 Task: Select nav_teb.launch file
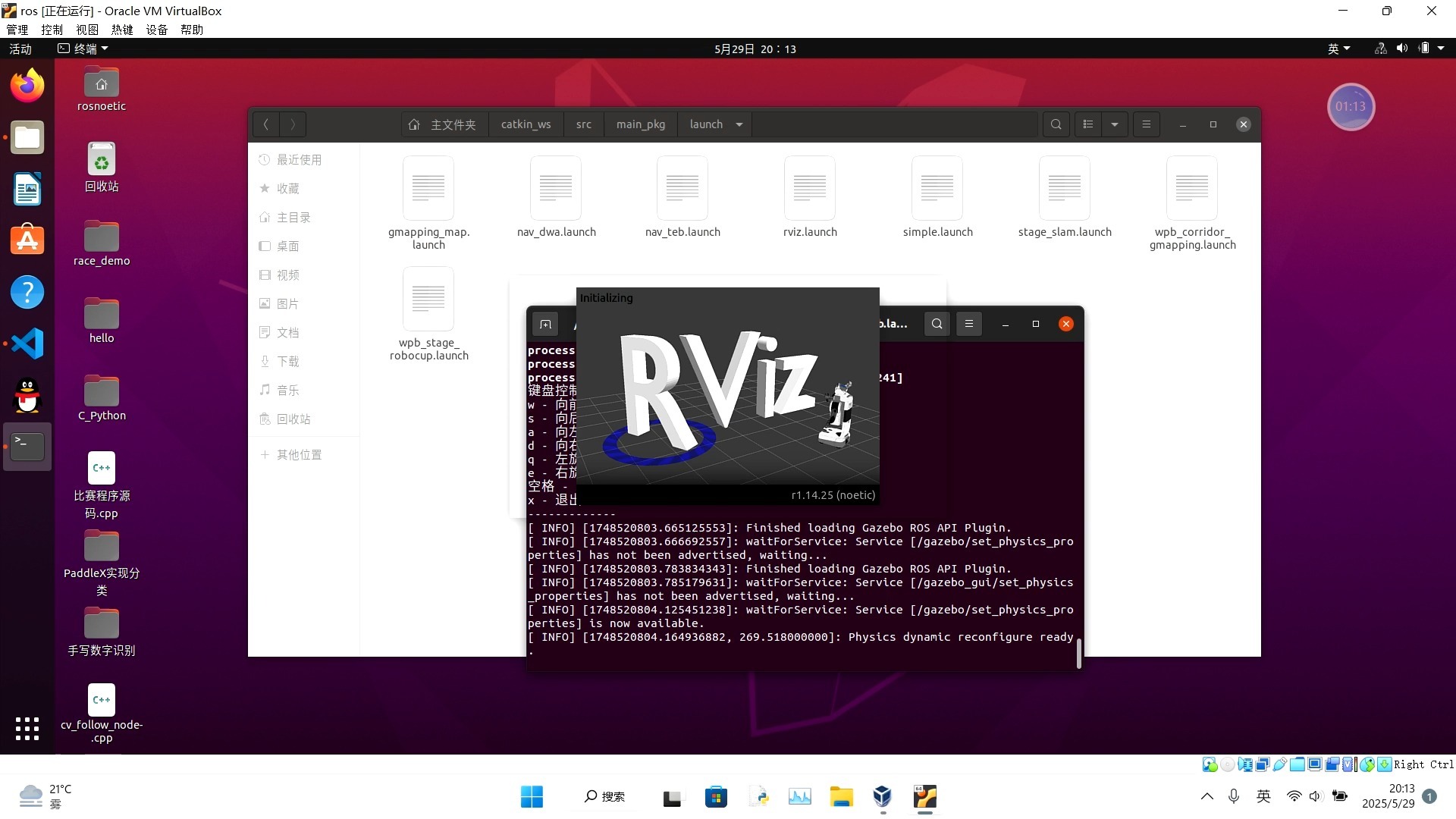click(x=682, y=197)
